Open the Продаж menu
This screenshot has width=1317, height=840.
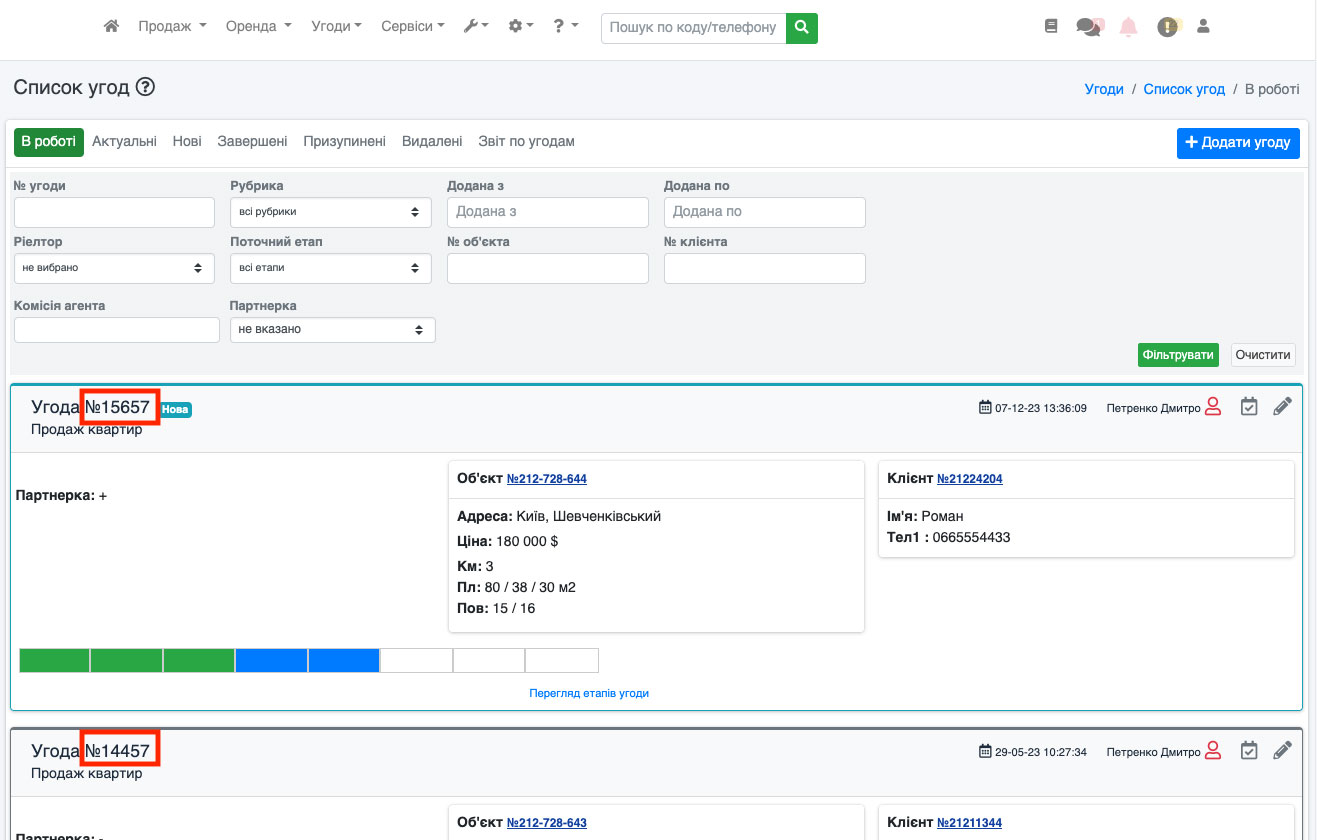(171, 27)
